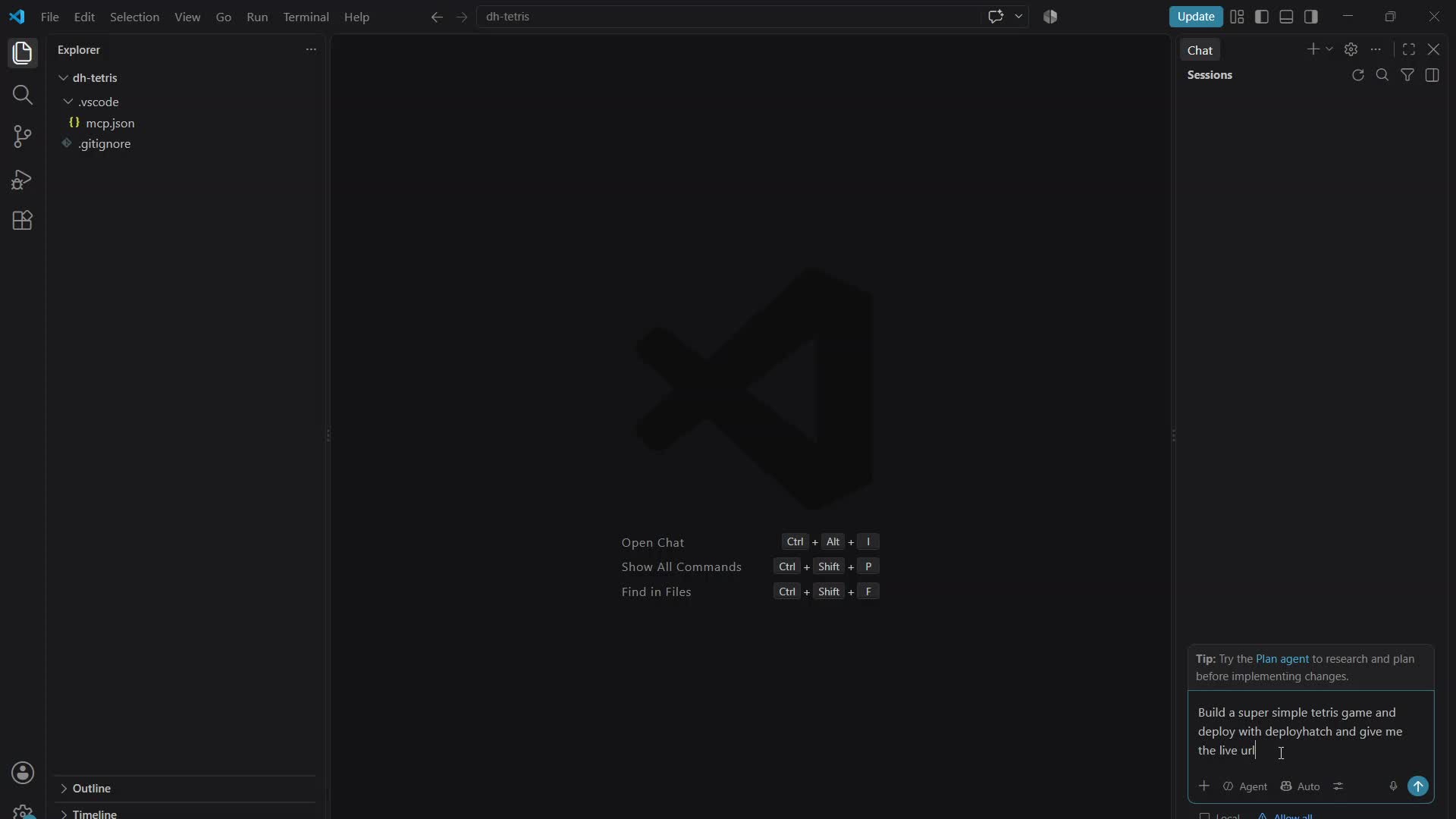Click the Copilot chat icon in the title bar
The height and width of the screenshot is (819, 1456).
coord(996,17)
